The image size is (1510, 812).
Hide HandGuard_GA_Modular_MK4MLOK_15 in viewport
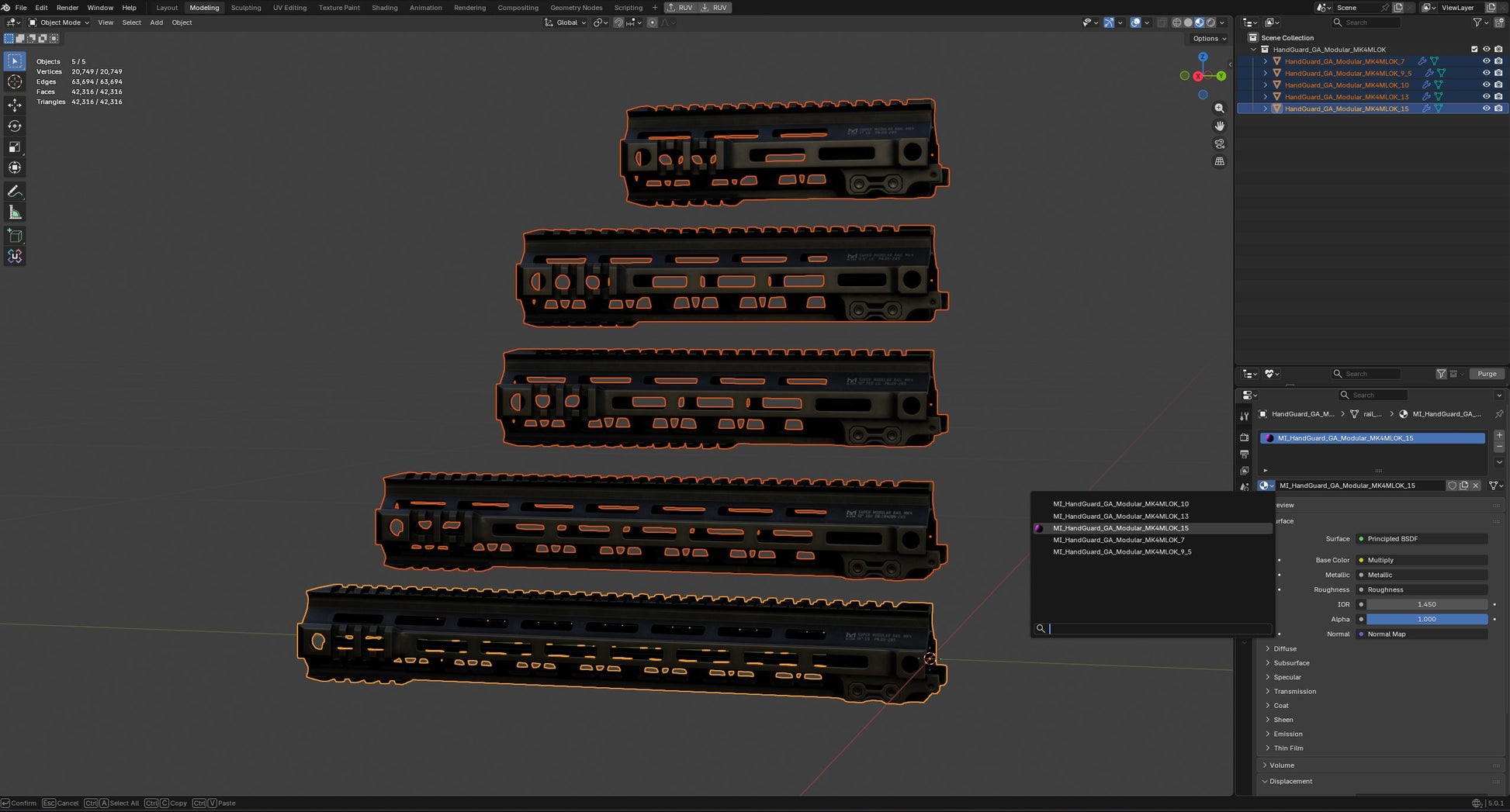(1486, 109)
